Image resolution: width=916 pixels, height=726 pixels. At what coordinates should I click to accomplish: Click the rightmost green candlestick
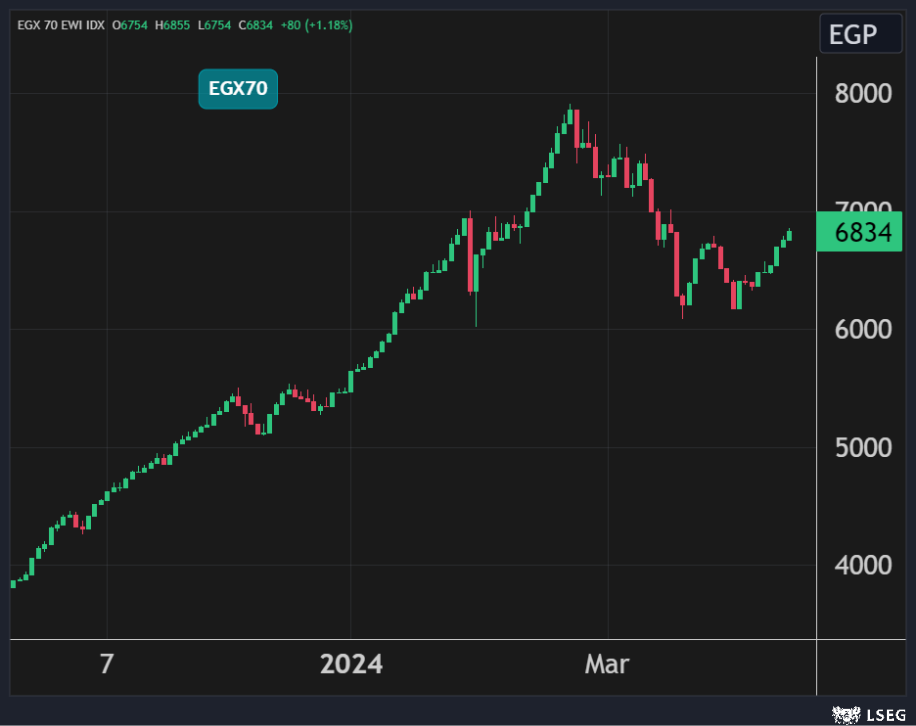pyautogui.click(x=789, y=236)
